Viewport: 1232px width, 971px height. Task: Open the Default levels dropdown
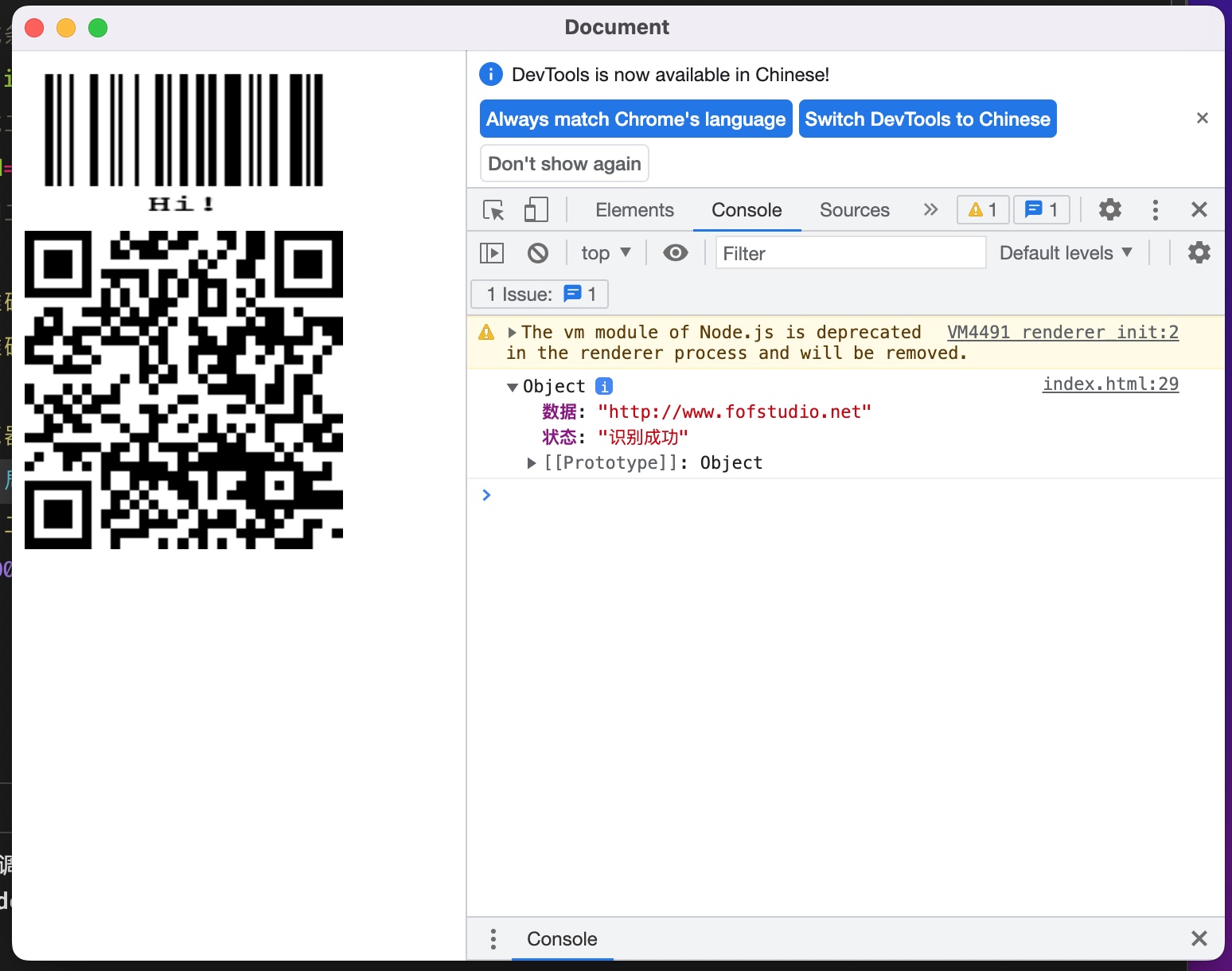[1066, 253]
